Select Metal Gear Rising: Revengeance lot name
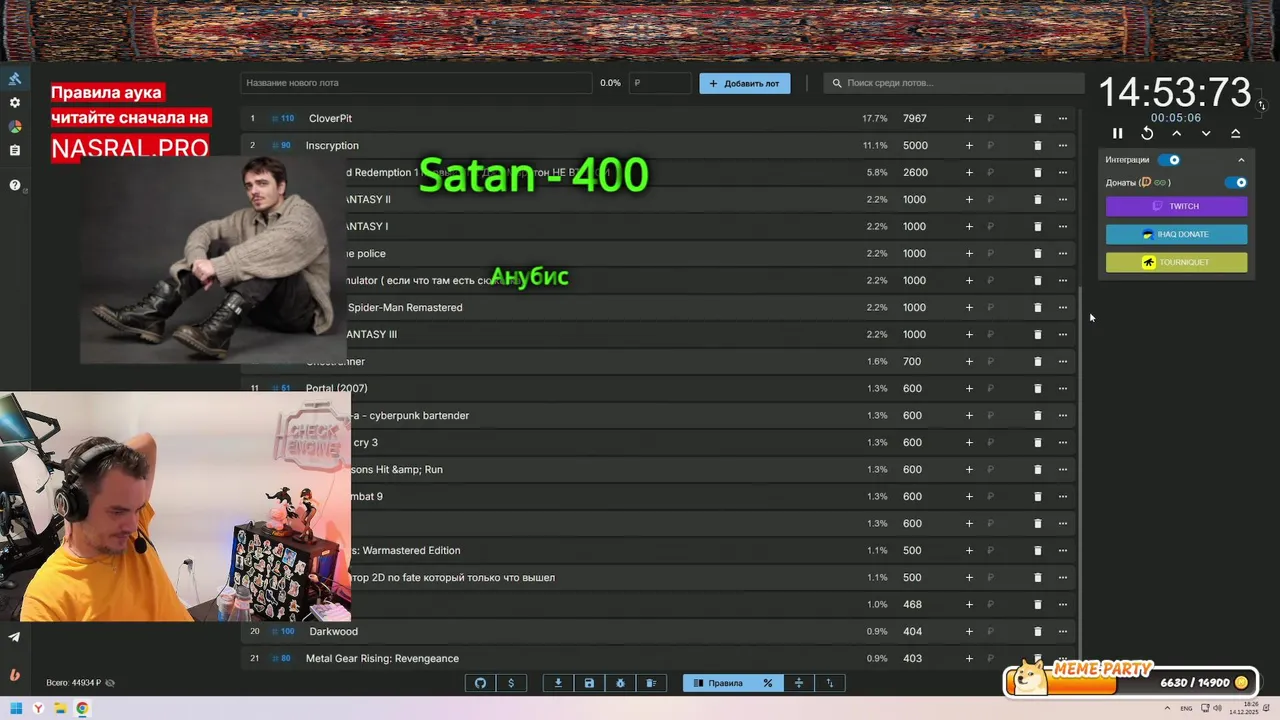Screen dimensions: 1280x720 pyautogui.click(x=382, y=658)
